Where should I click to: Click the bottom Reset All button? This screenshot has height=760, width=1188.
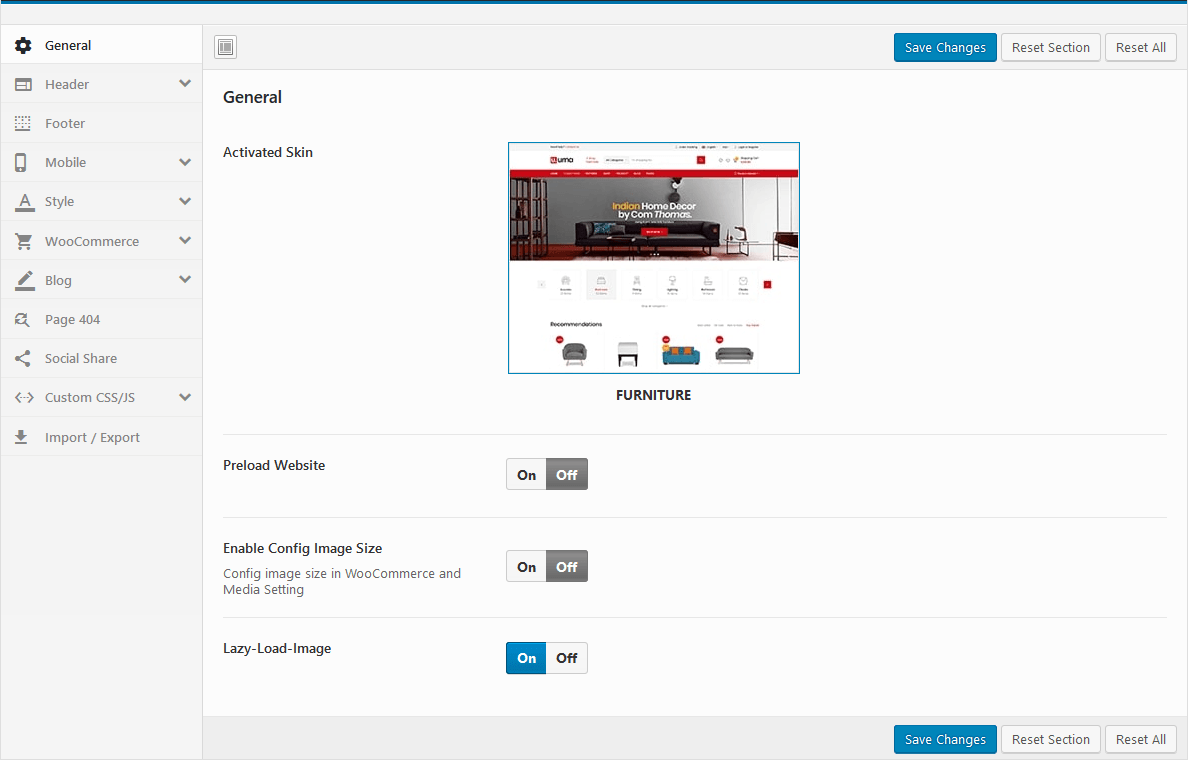[1140, 740]
